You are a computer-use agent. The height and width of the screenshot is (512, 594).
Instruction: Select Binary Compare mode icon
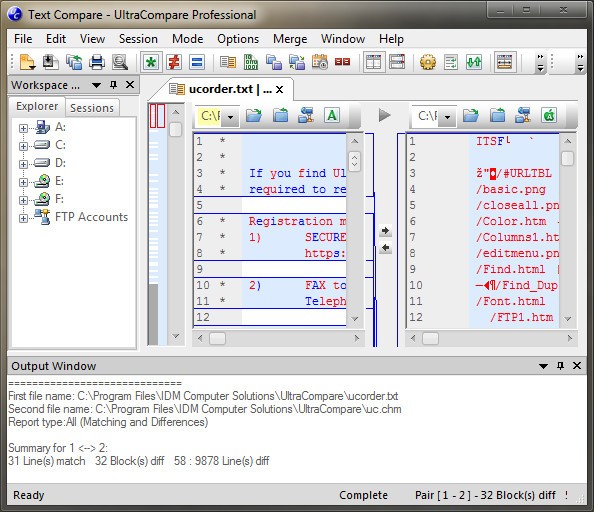[x=251, y=62]
